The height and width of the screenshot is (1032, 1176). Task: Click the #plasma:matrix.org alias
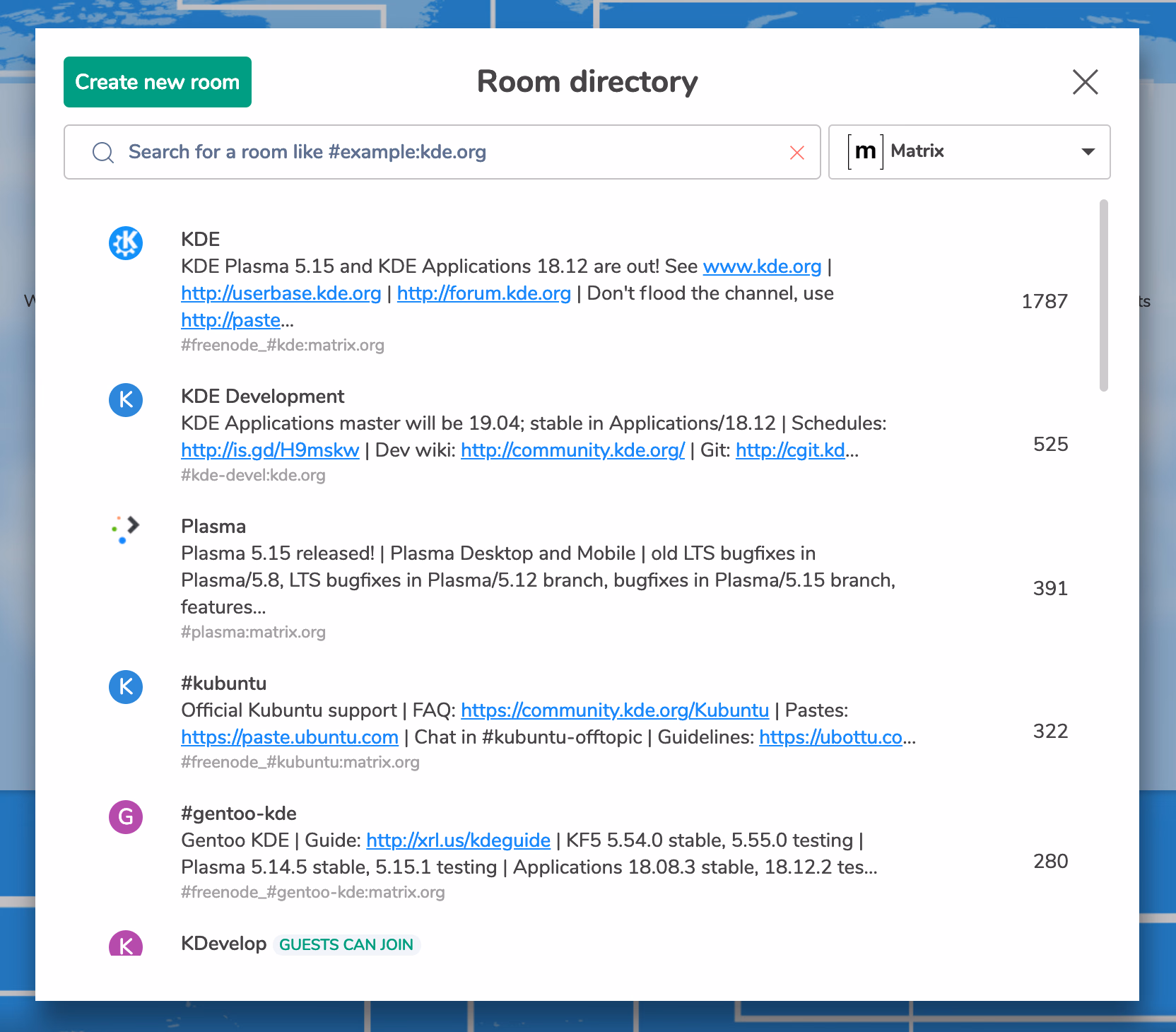(x=253, y=633)
